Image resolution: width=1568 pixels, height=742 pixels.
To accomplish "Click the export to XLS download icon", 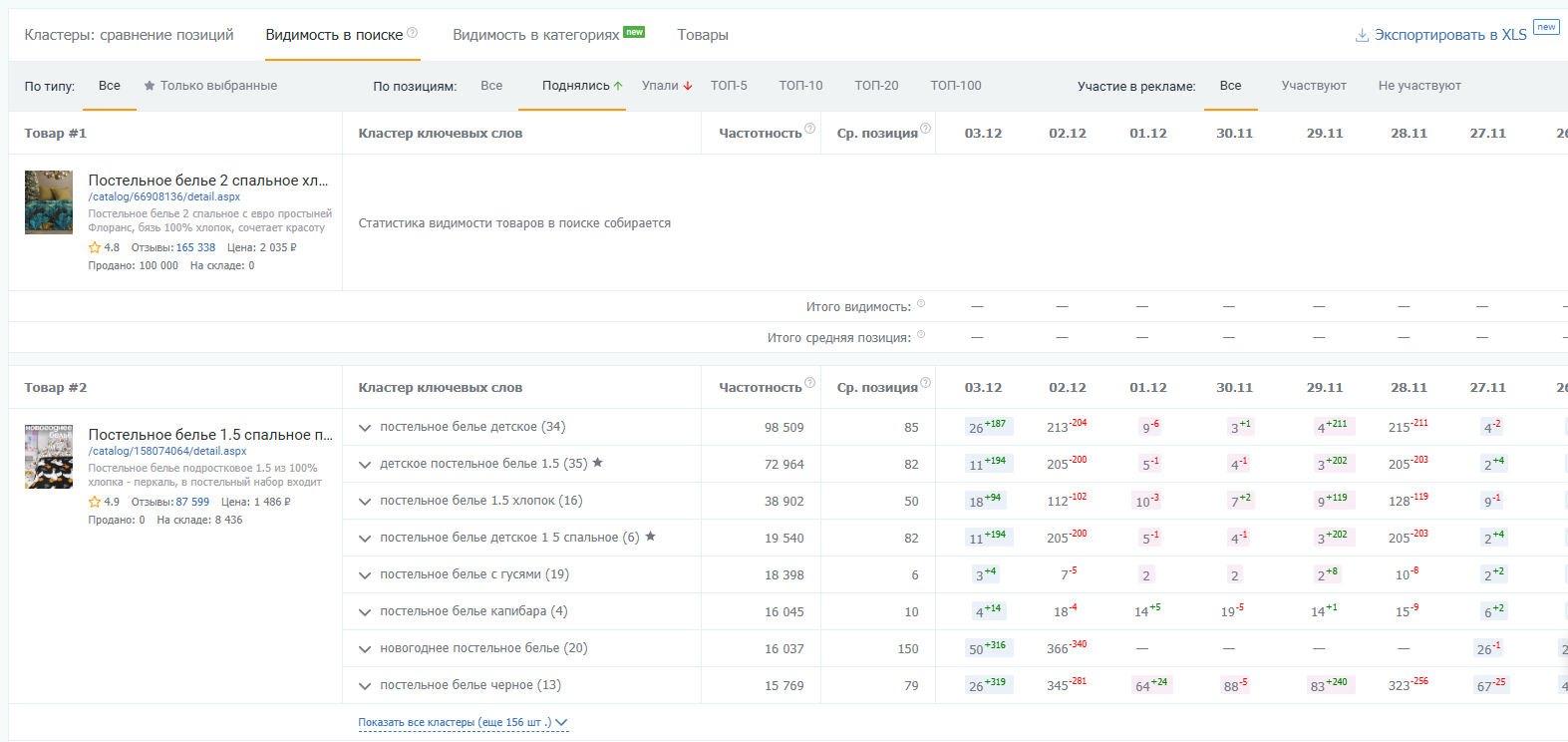I will click(1362, 36).
